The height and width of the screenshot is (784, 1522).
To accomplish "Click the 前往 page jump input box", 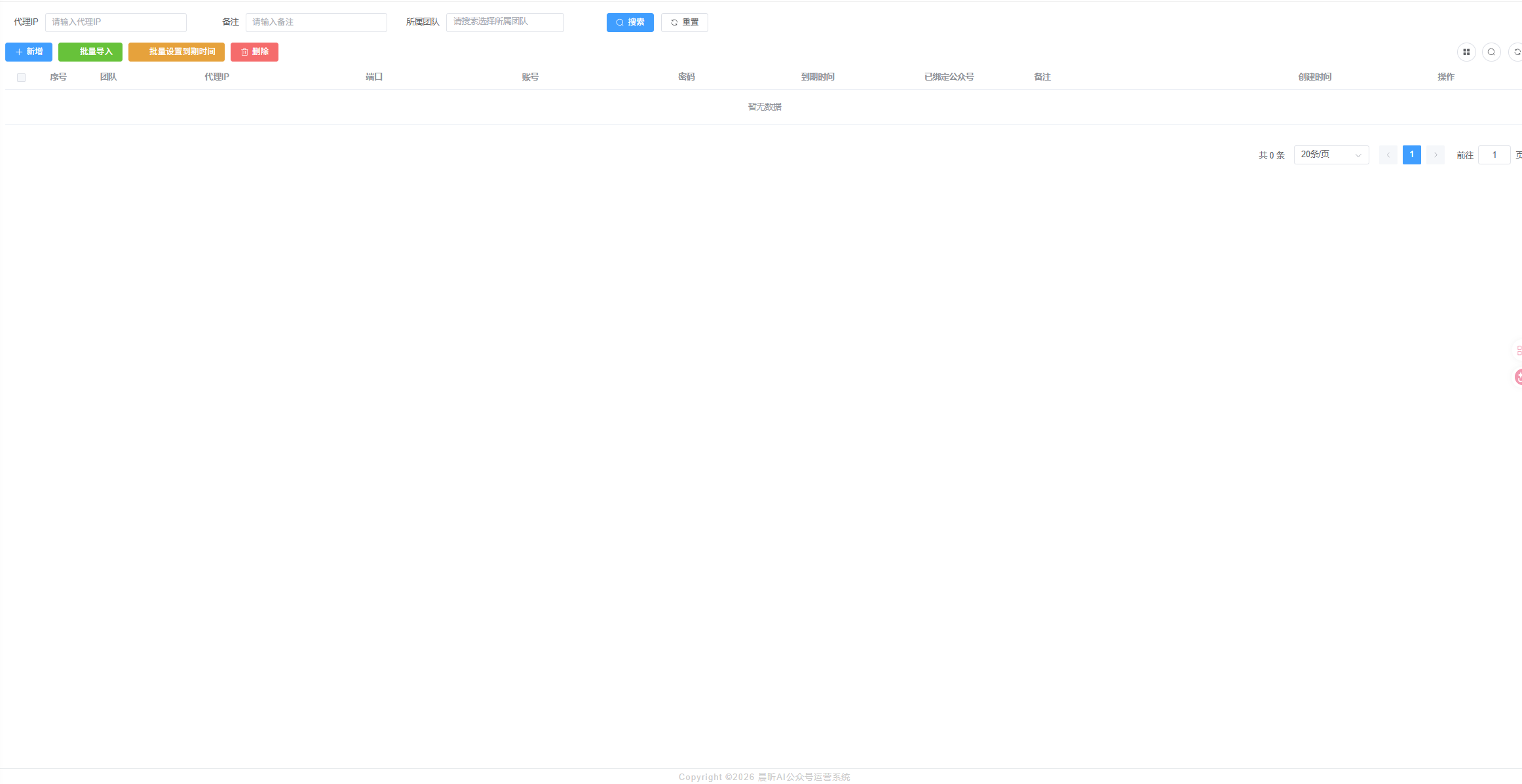I will coord(1494,155).
